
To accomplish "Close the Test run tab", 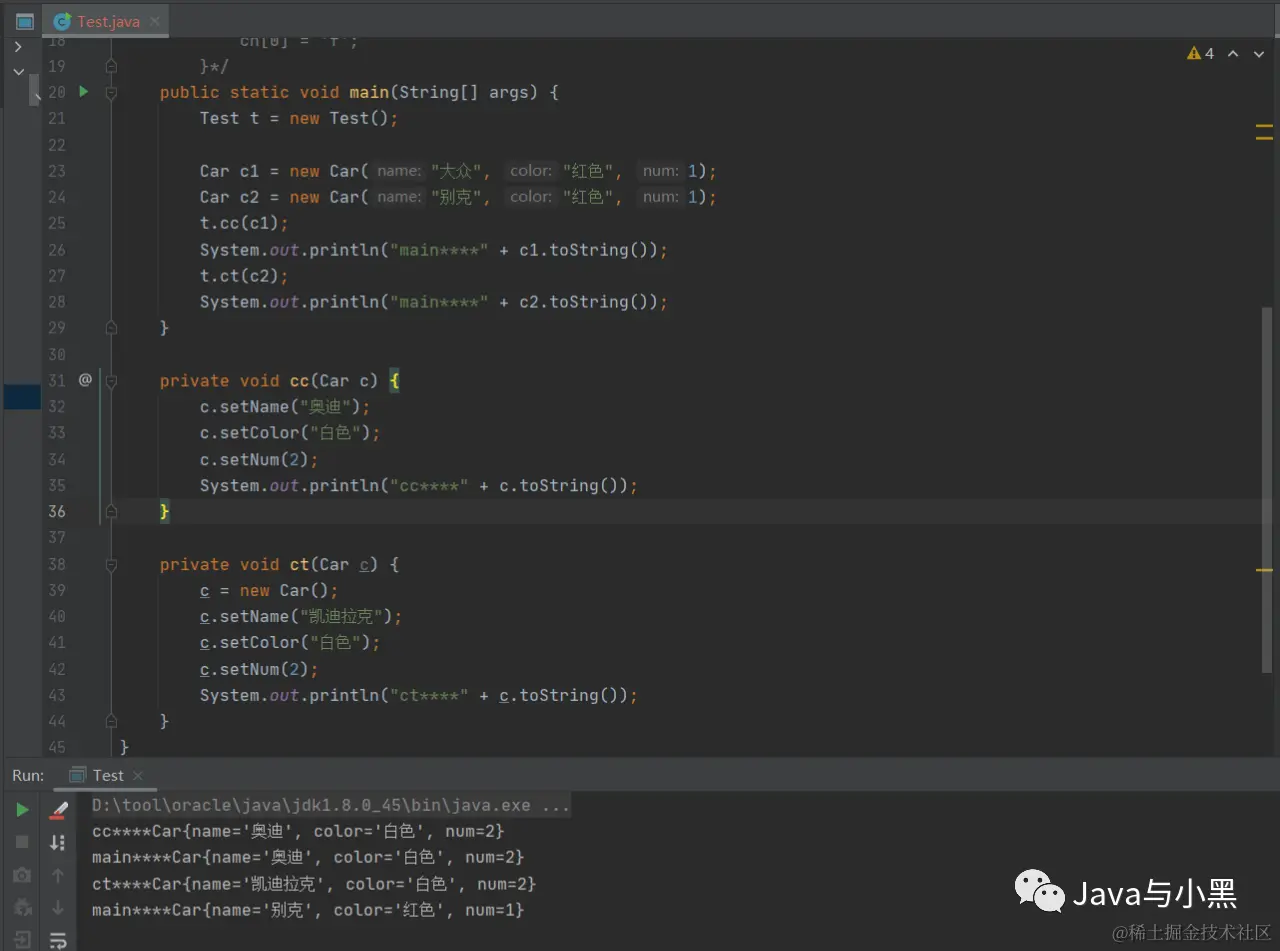I will [x=138, y=775].
